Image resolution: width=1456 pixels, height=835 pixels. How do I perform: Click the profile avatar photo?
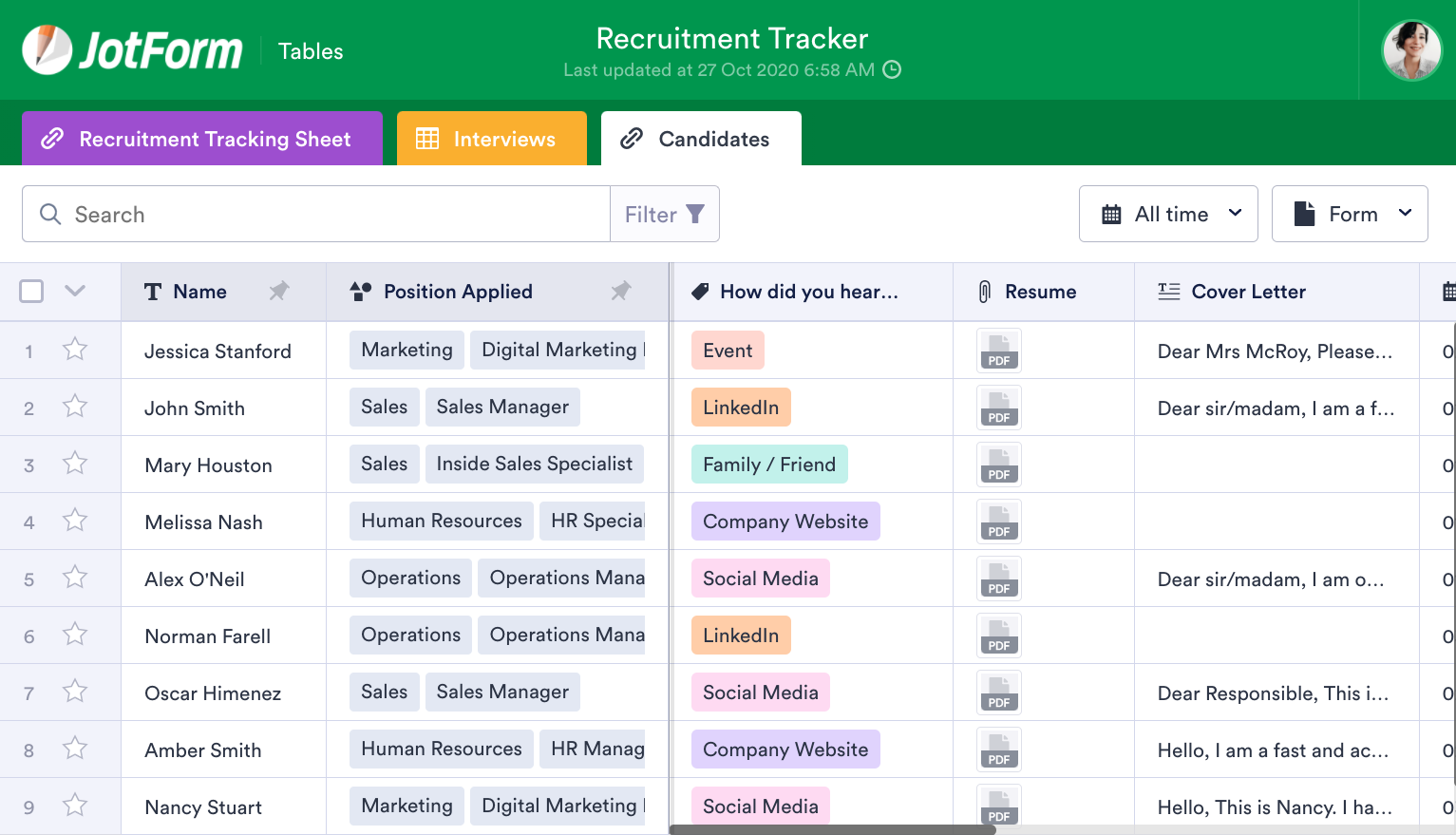click(x=1411, y=49)
